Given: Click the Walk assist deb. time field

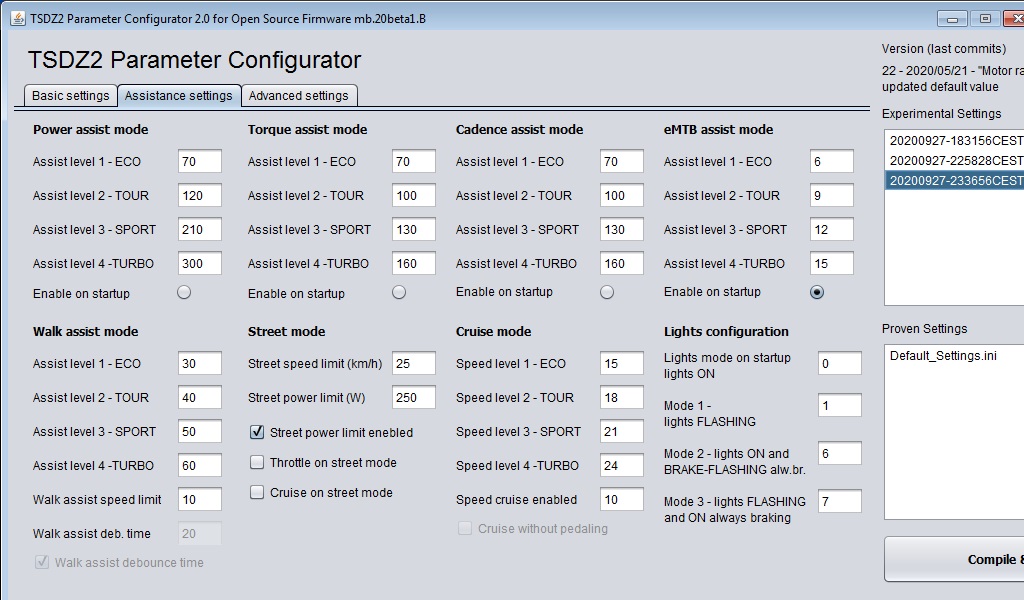Looking at the screenshot, I should tap(200, 533).
